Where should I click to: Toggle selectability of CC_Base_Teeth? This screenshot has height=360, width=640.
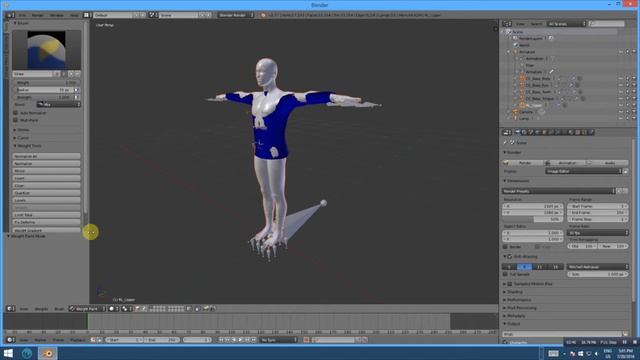[627, 92]
